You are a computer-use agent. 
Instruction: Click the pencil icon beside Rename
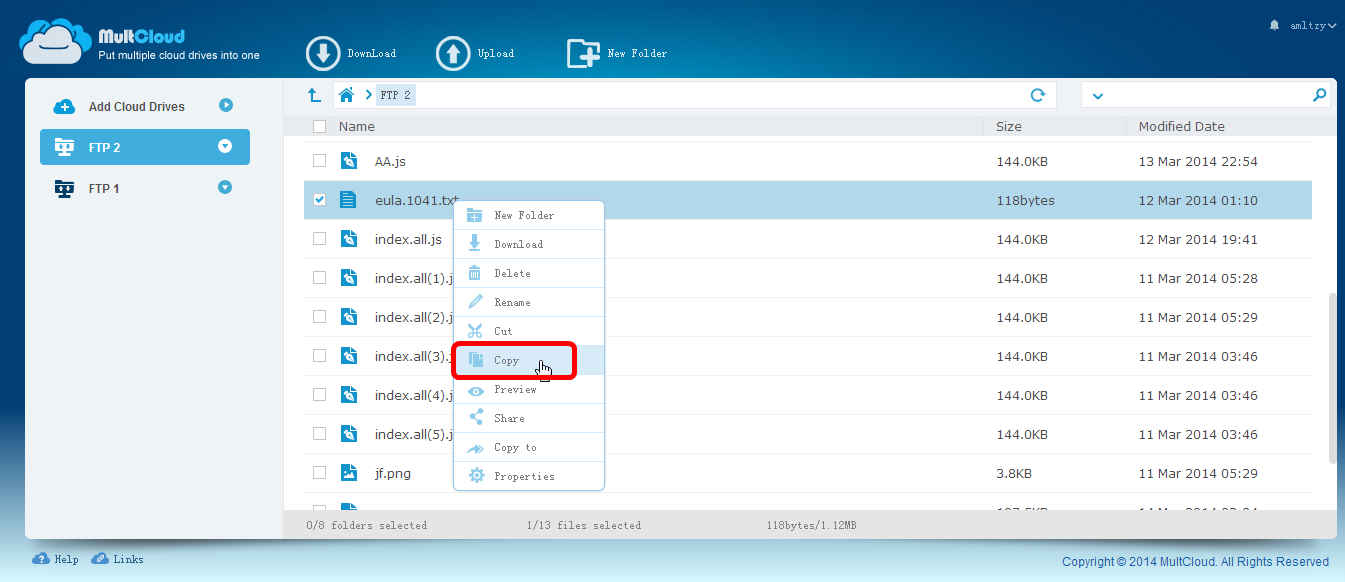[476, 302]
